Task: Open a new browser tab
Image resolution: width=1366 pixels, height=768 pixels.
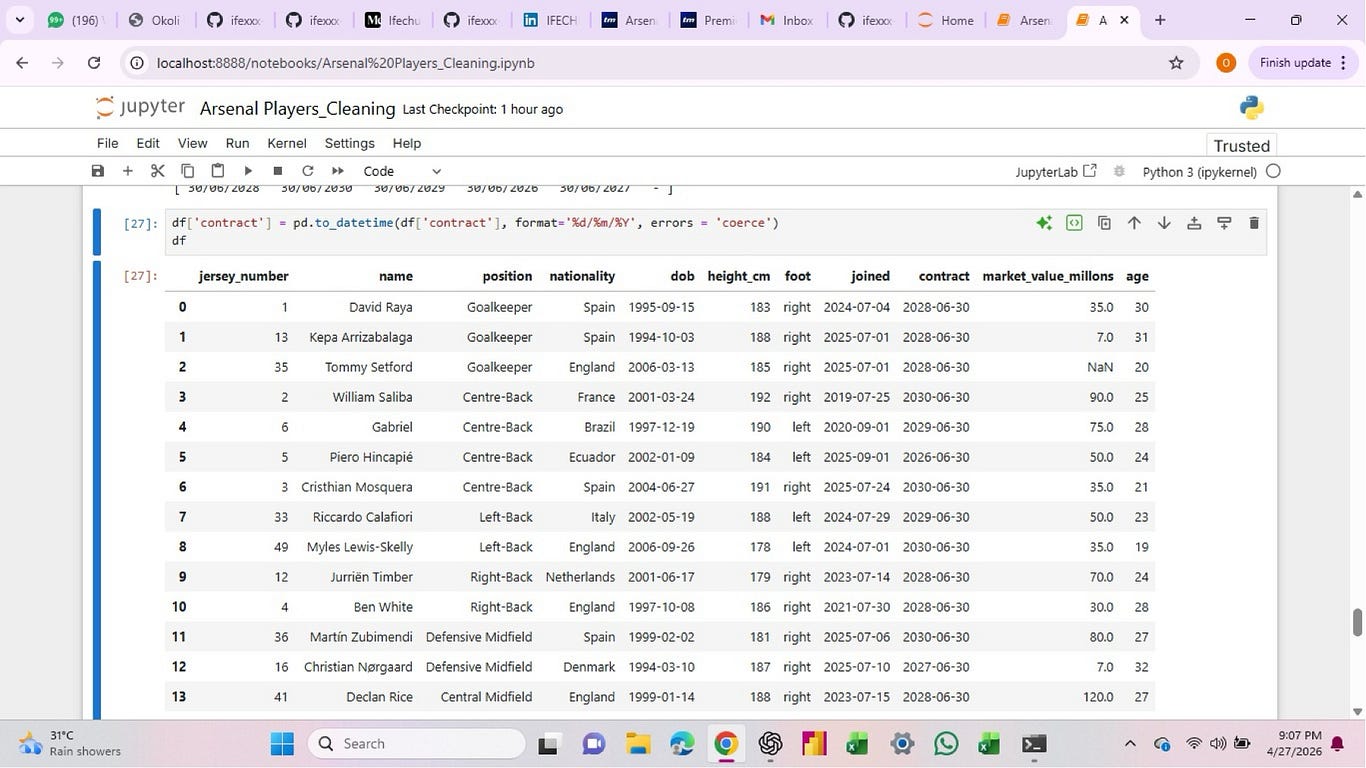Action: click(x=1160, y=20)
